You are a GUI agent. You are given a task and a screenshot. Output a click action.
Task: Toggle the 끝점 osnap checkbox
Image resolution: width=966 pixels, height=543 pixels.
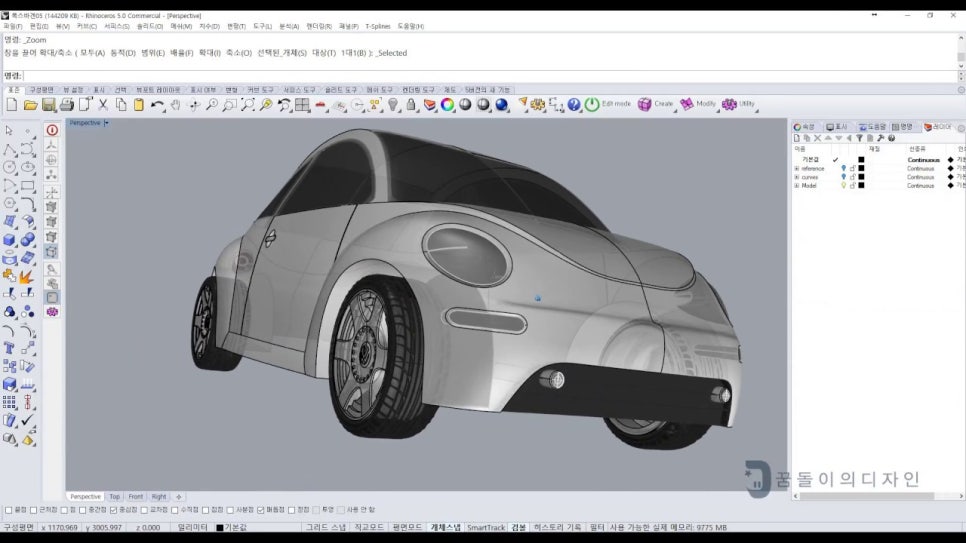[x=9, y=510]
